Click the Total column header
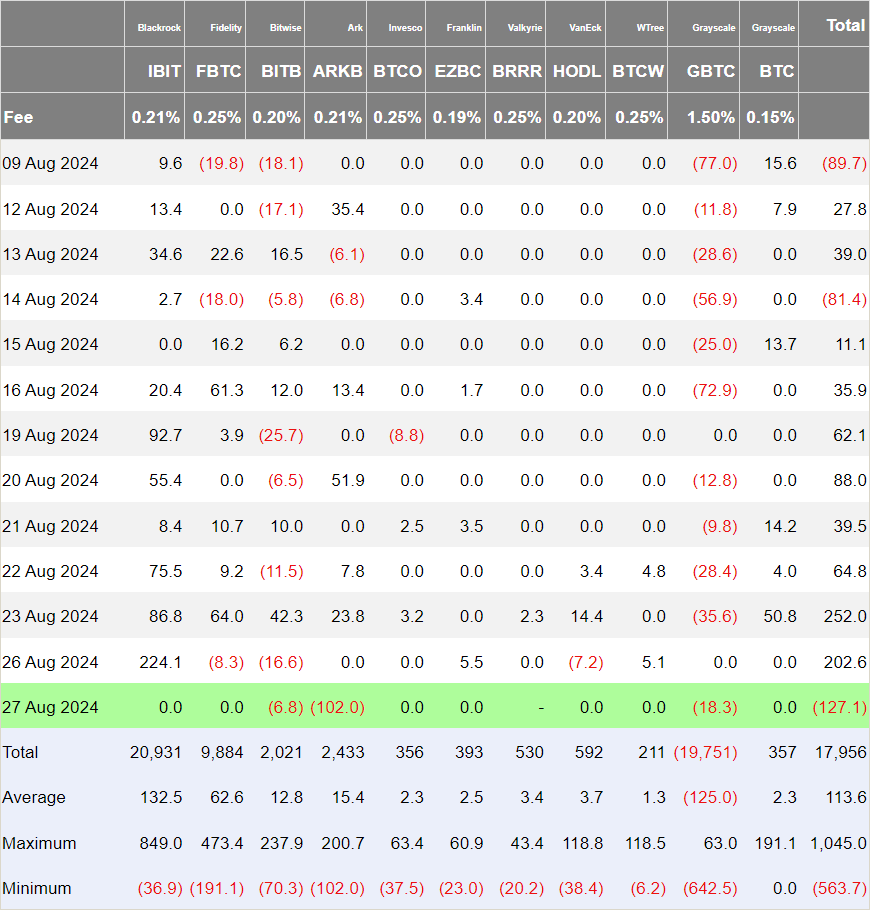This screenshot has width=870, height=910. pos(846,26)
